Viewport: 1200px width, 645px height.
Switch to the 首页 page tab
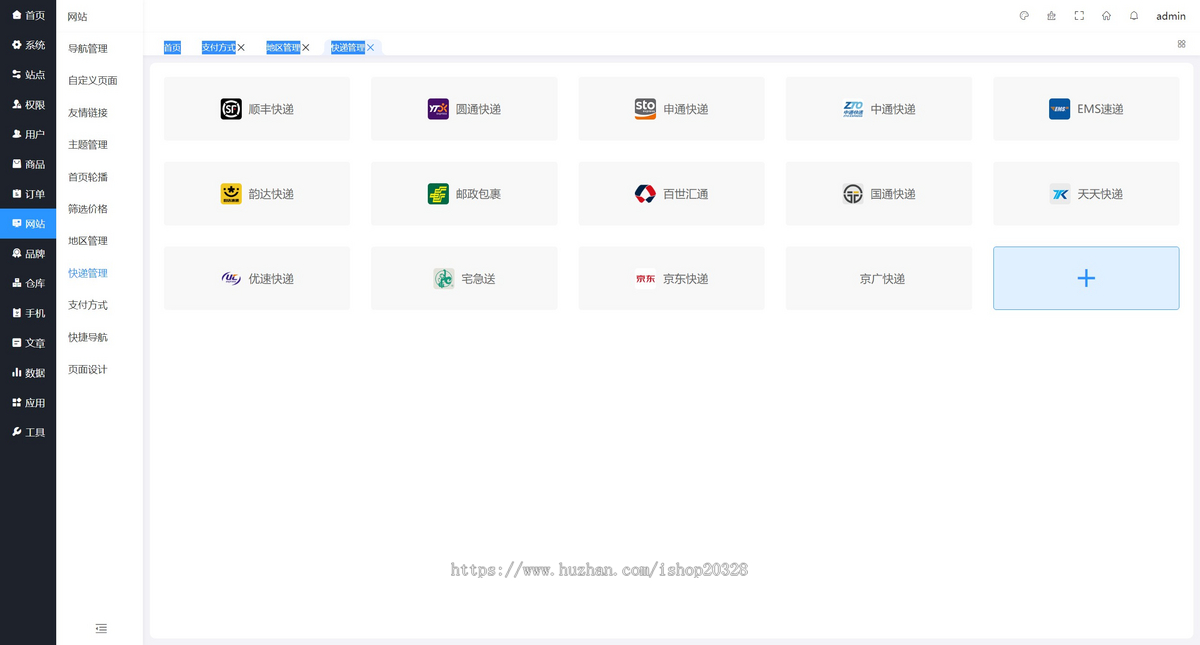point(173,47)
